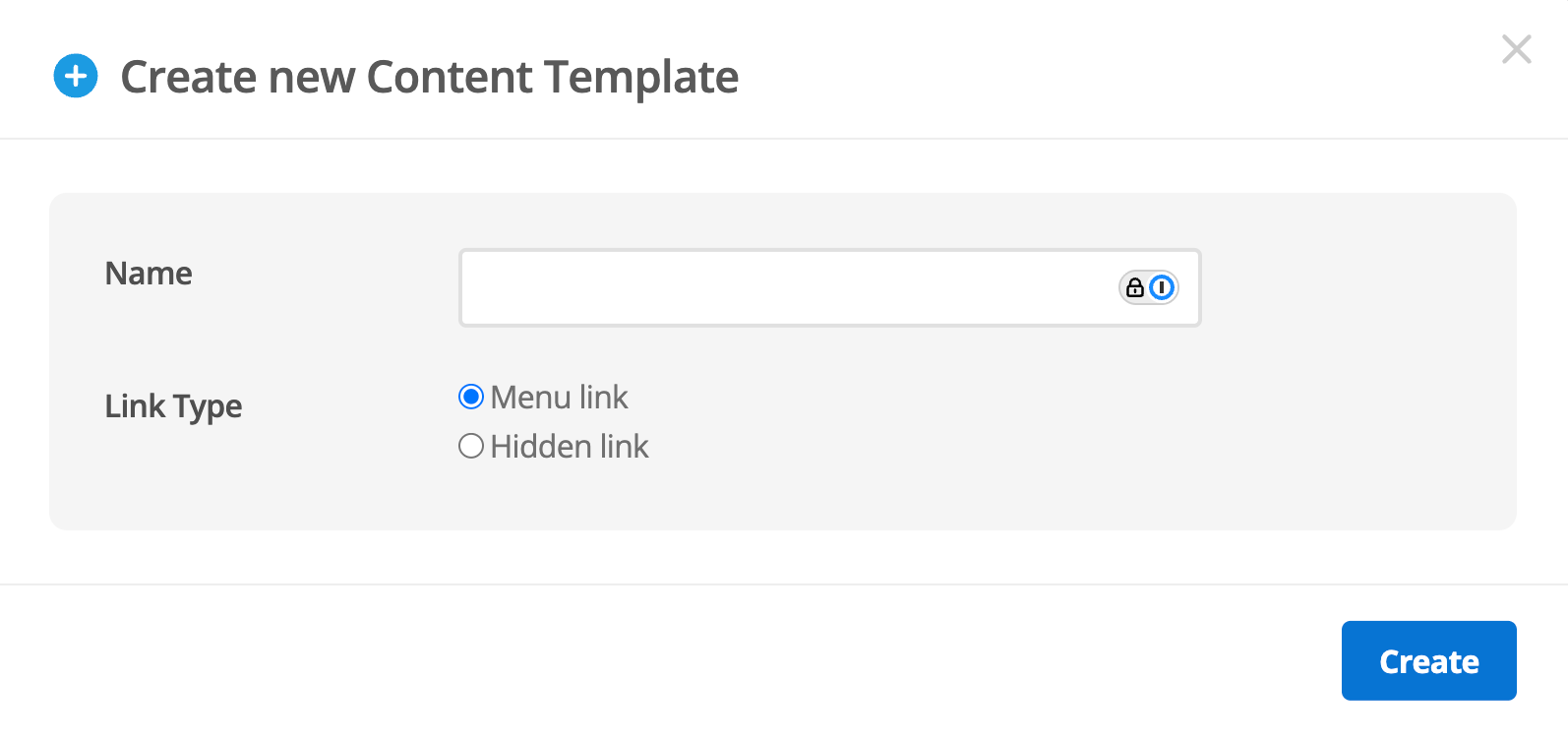Click the blue plus icon beside the dialog title

pos(77,76)
